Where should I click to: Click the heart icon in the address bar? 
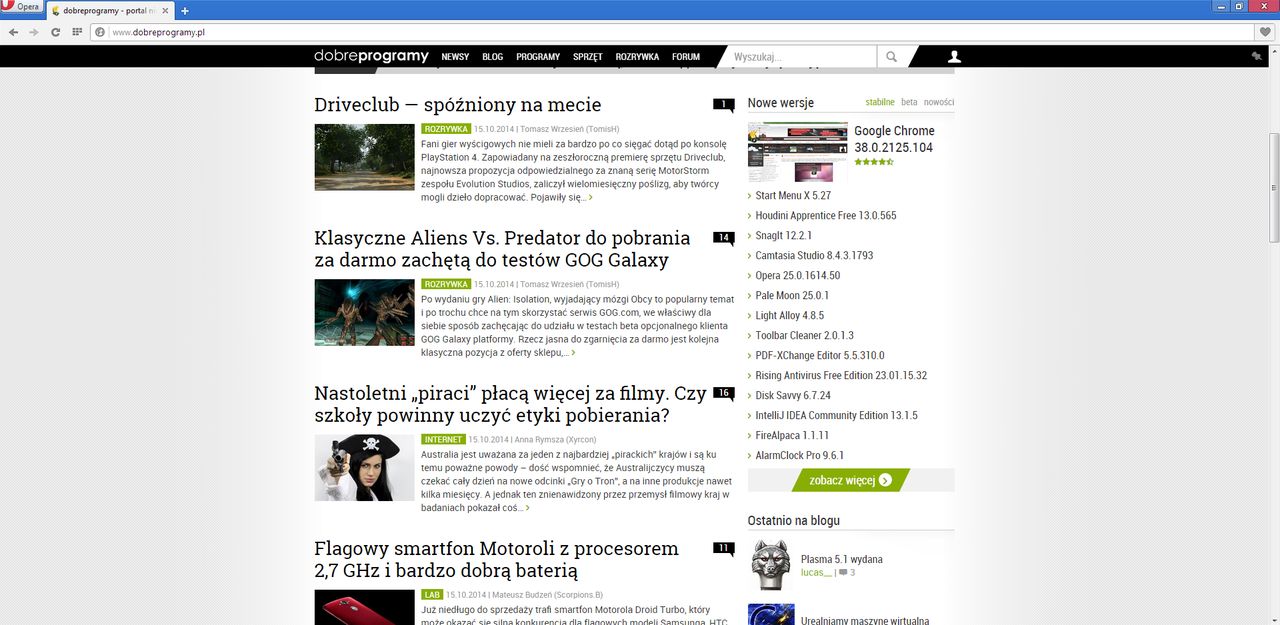[1263, 31]
